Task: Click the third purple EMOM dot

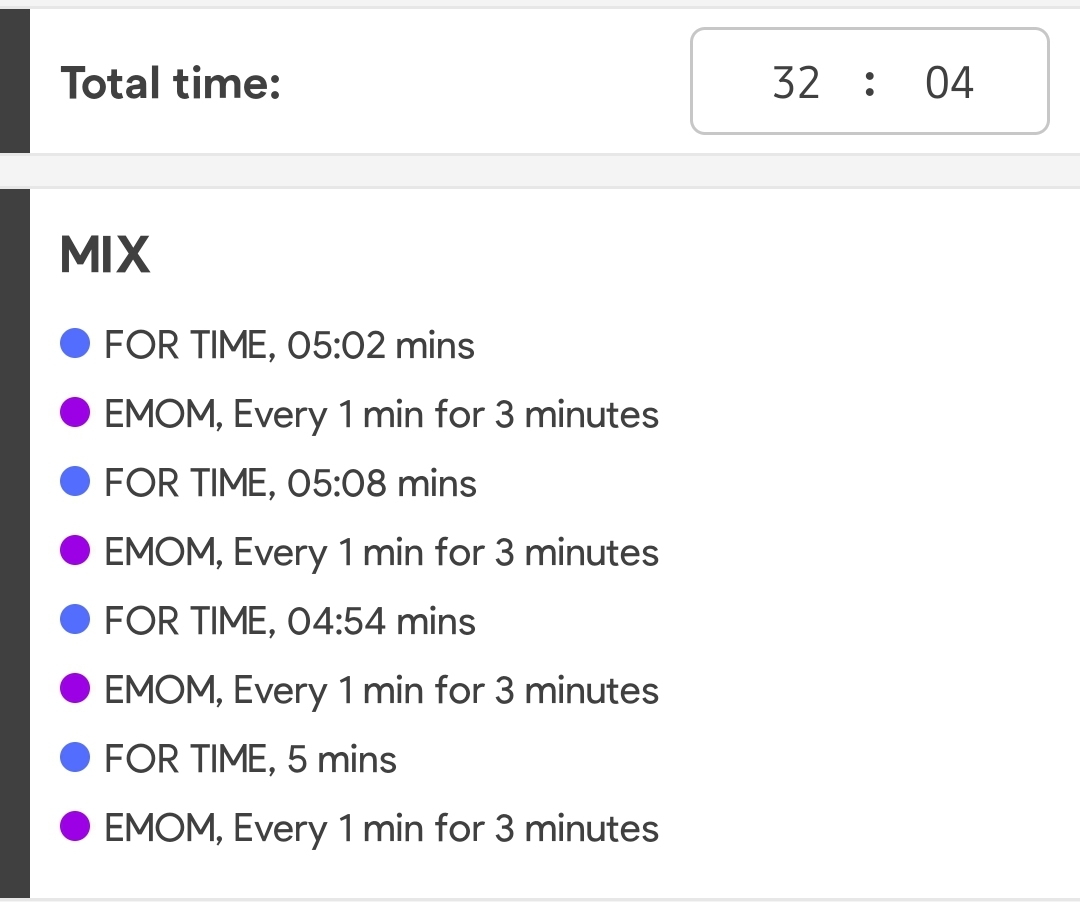Action: [x=75, y=689]
